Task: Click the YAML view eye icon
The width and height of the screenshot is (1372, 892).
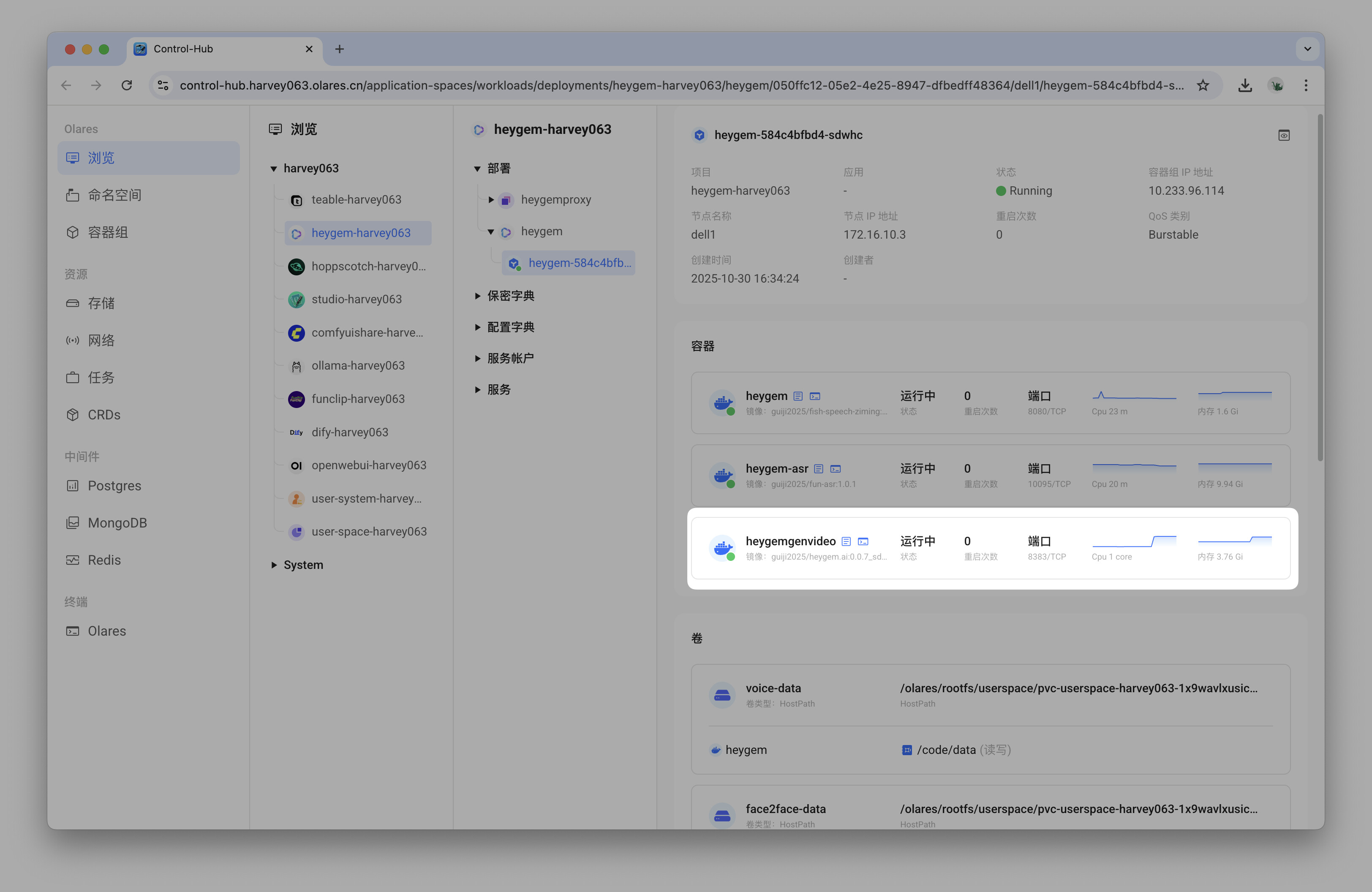Action: (1283, 136)
